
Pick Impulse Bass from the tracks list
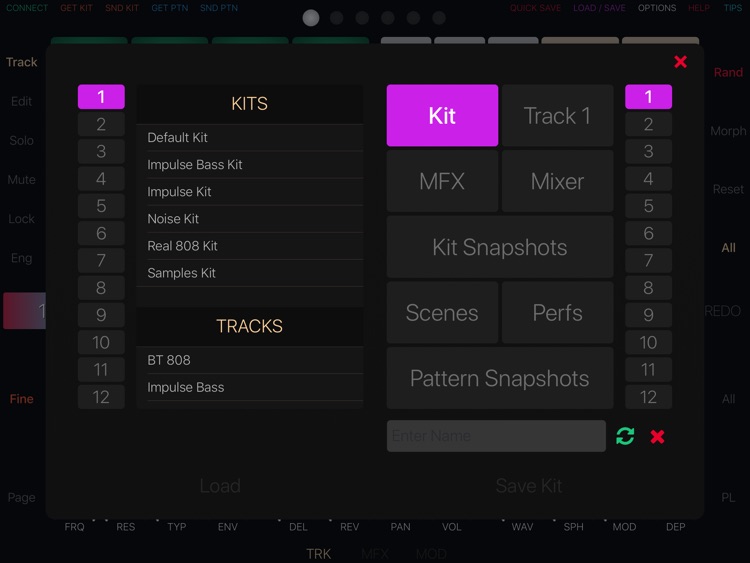pos(250,387)
